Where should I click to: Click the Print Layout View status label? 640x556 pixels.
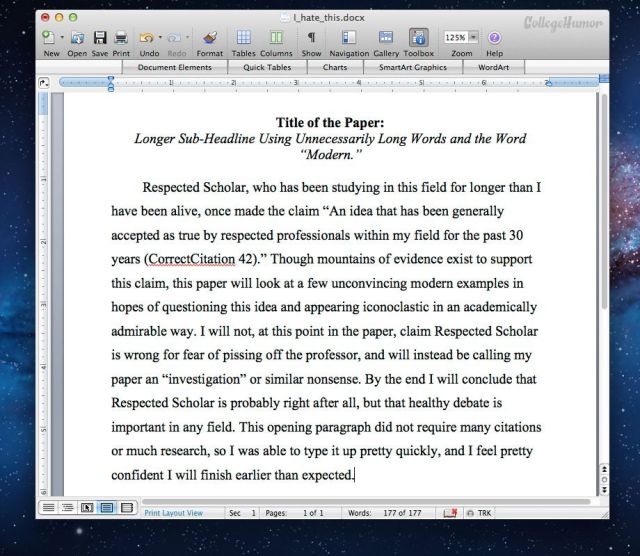click(173, 513)
